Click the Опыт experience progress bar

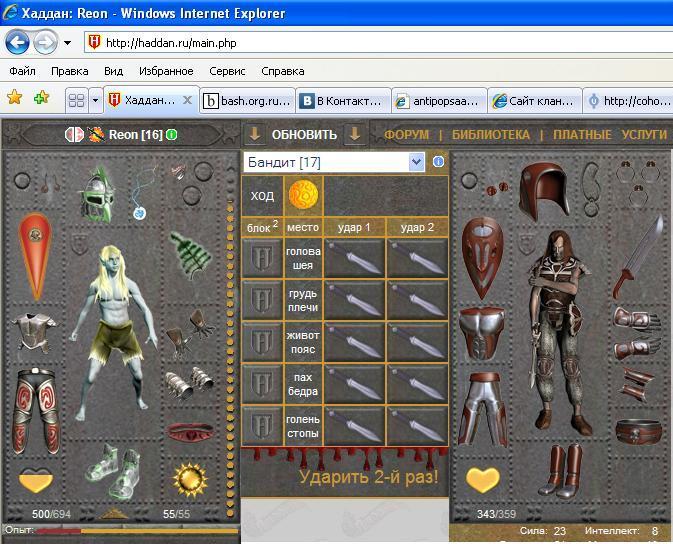tap(137, 531)
